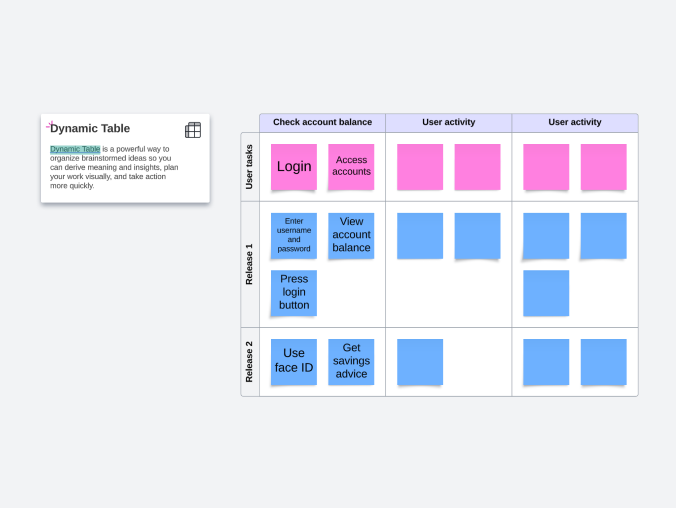
Task: Click the "Release 2" row header
Action: click(x=250, y=361)
